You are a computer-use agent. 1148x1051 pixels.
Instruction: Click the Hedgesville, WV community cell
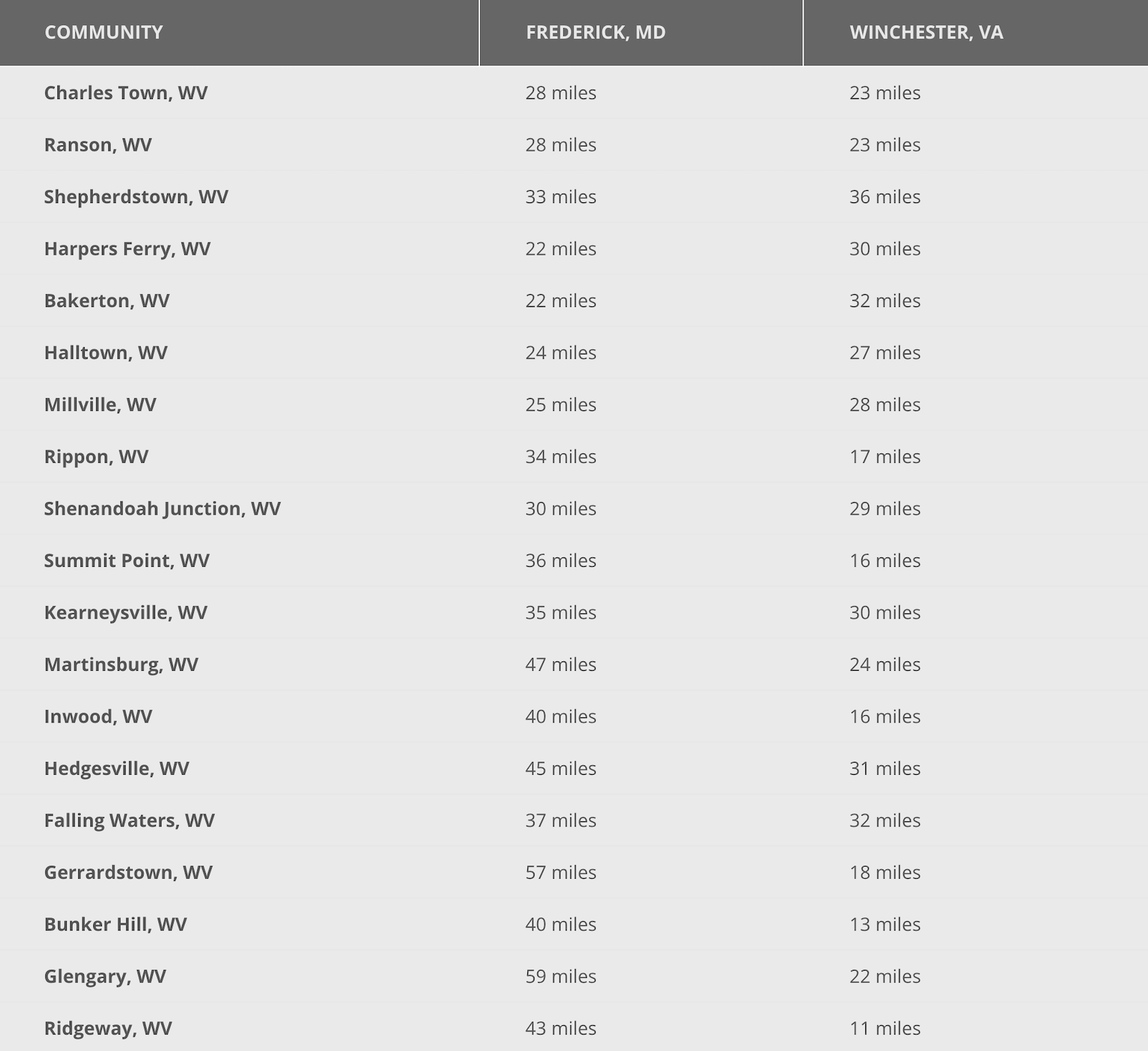[116, 768]
